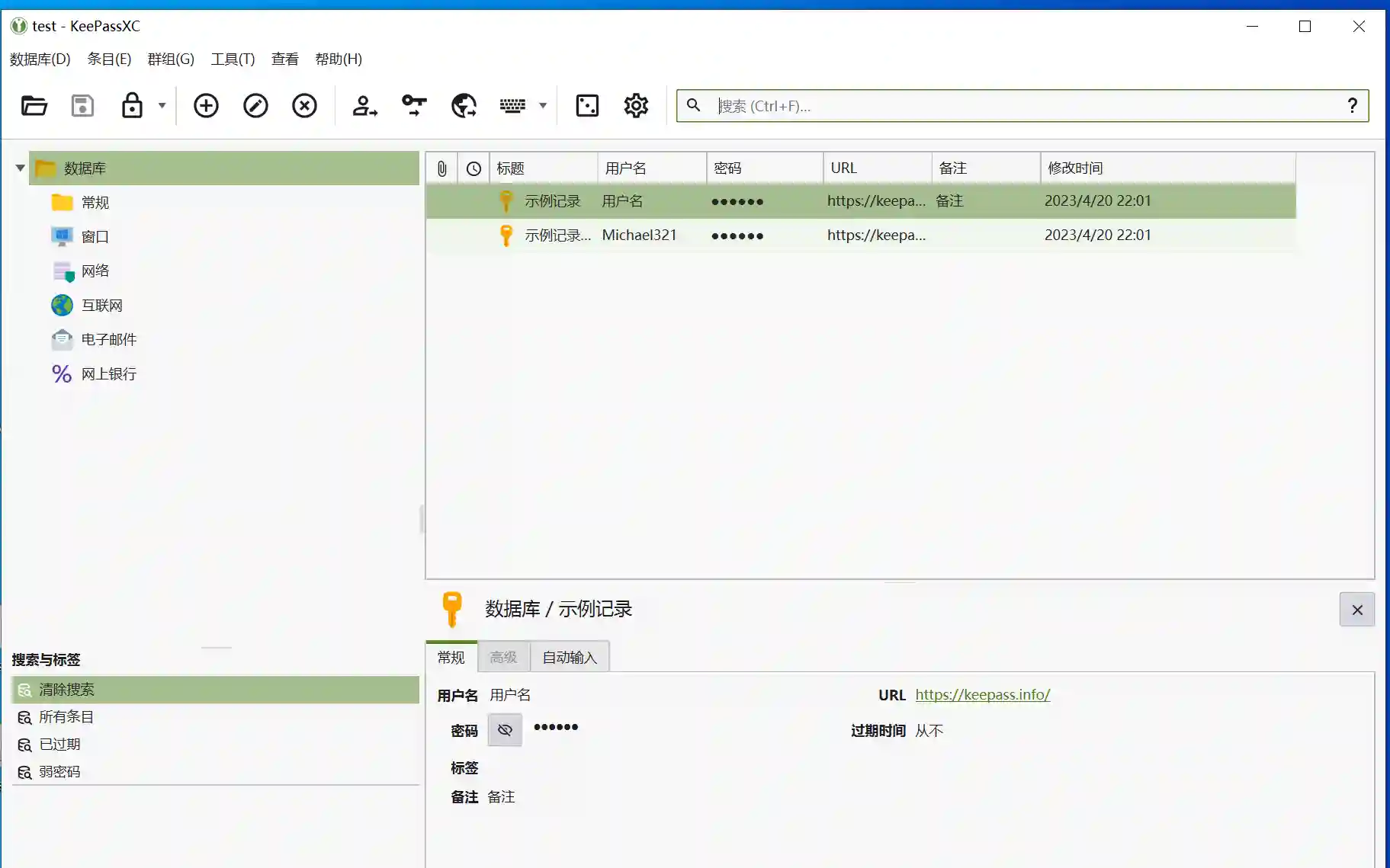Show 所有条目 saved search
1390x868 pixels.
point(215,716)
